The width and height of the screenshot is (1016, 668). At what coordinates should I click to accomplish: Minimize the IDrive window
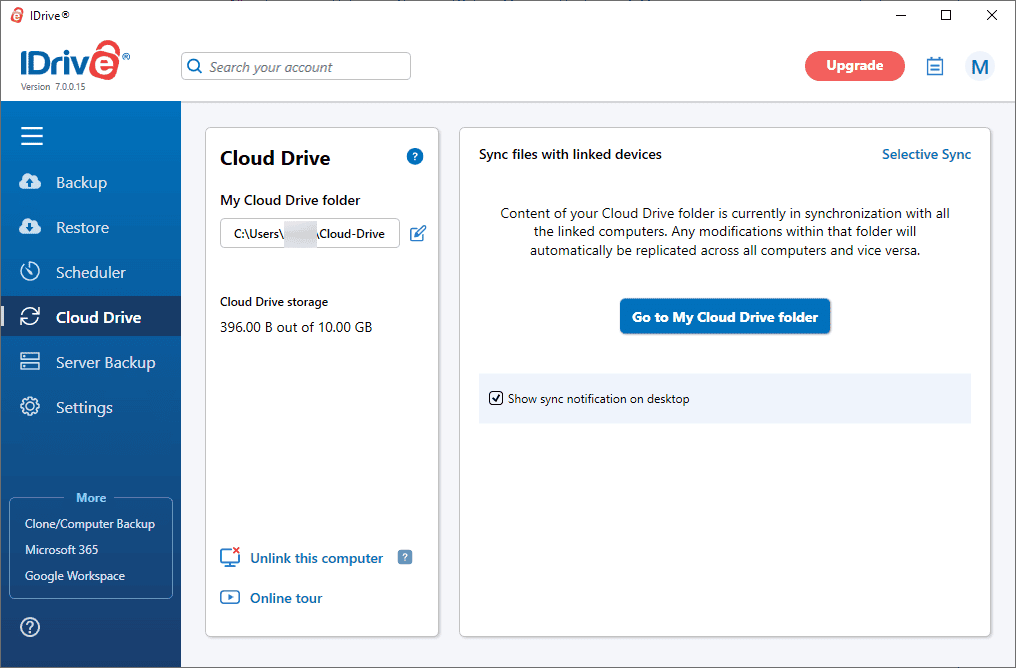901,15
